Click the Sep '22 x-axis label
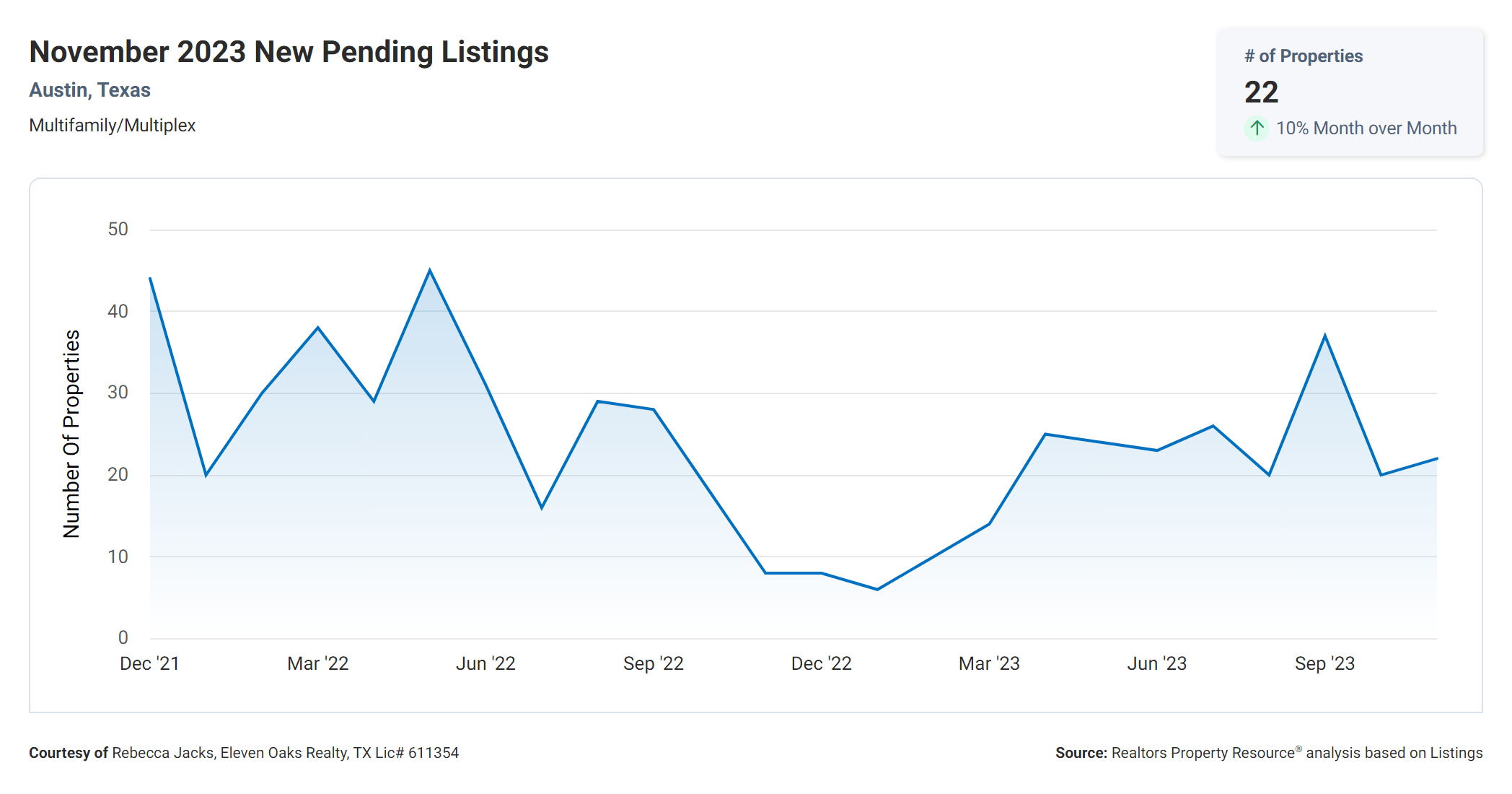 653,663
